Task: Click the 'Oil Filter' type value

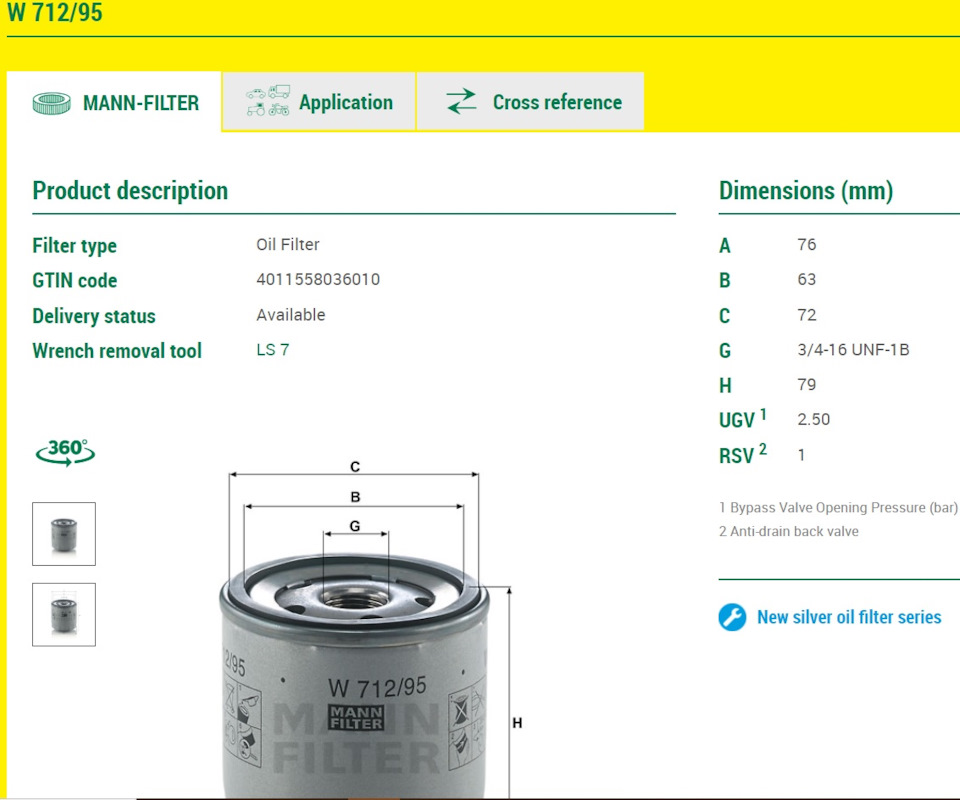Action: tap(288, 245)
